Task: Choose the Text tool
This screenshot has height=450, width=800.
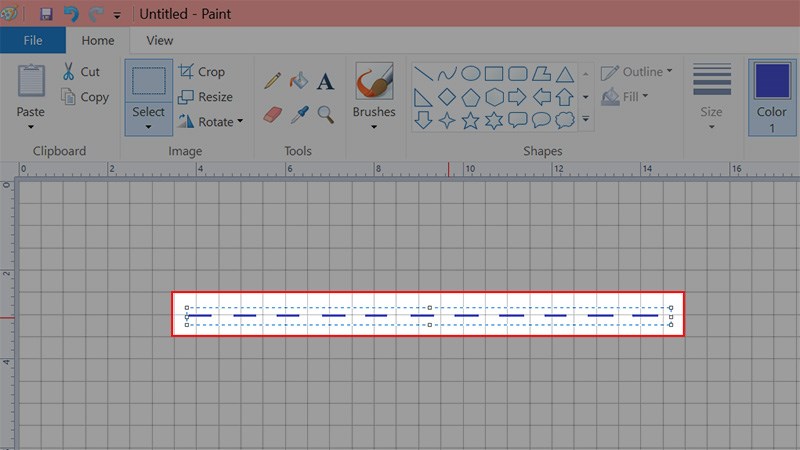Action: (325, 81)
